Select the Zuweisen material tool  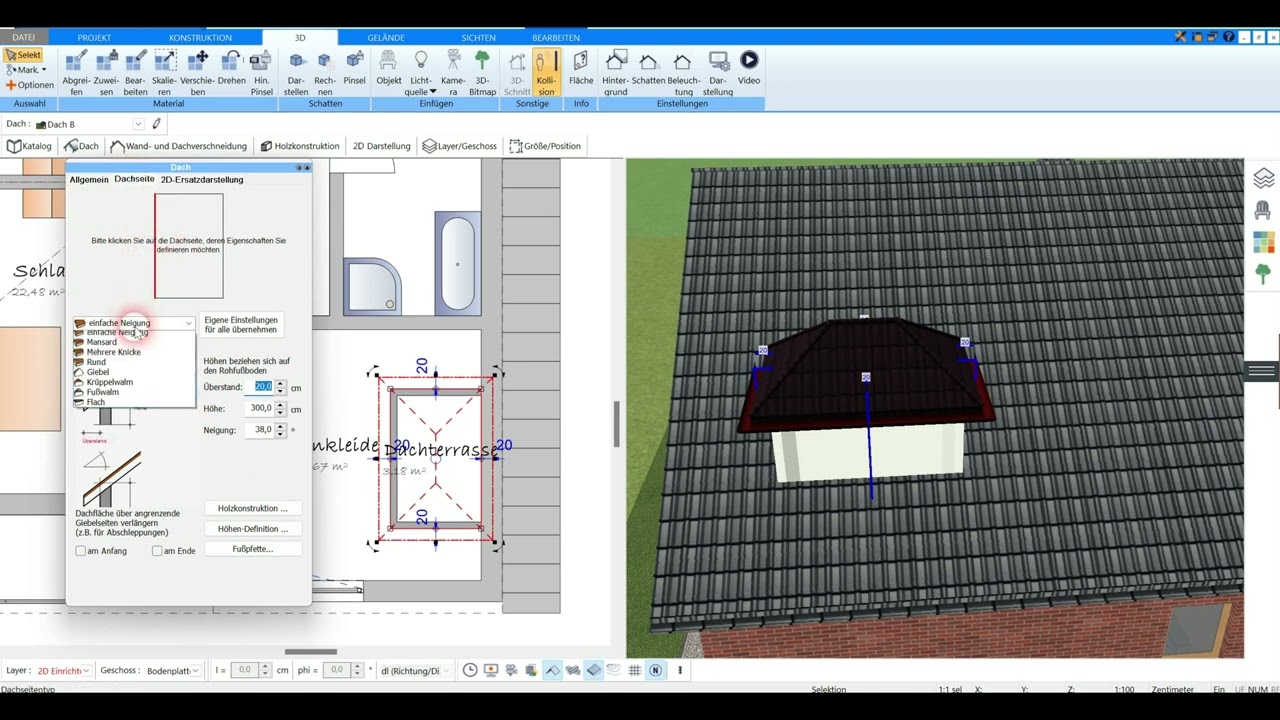pos(106,73)
